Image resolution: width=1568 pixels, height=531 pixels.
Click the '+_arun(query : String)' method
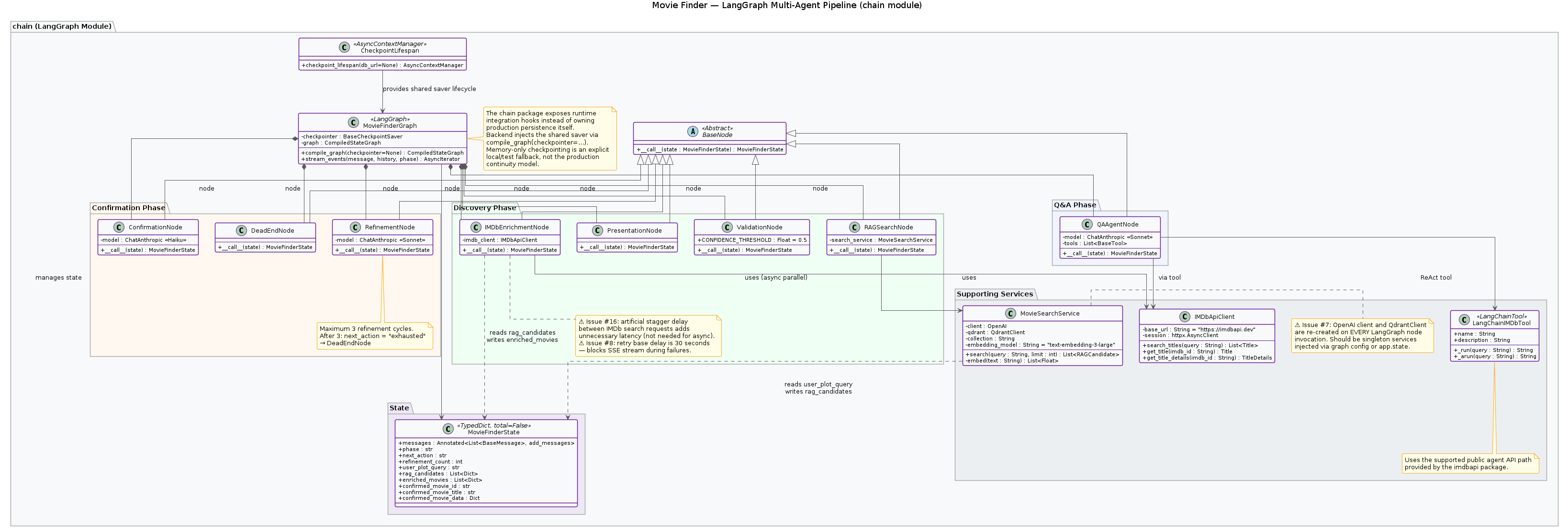click(x=1494, y=356)
